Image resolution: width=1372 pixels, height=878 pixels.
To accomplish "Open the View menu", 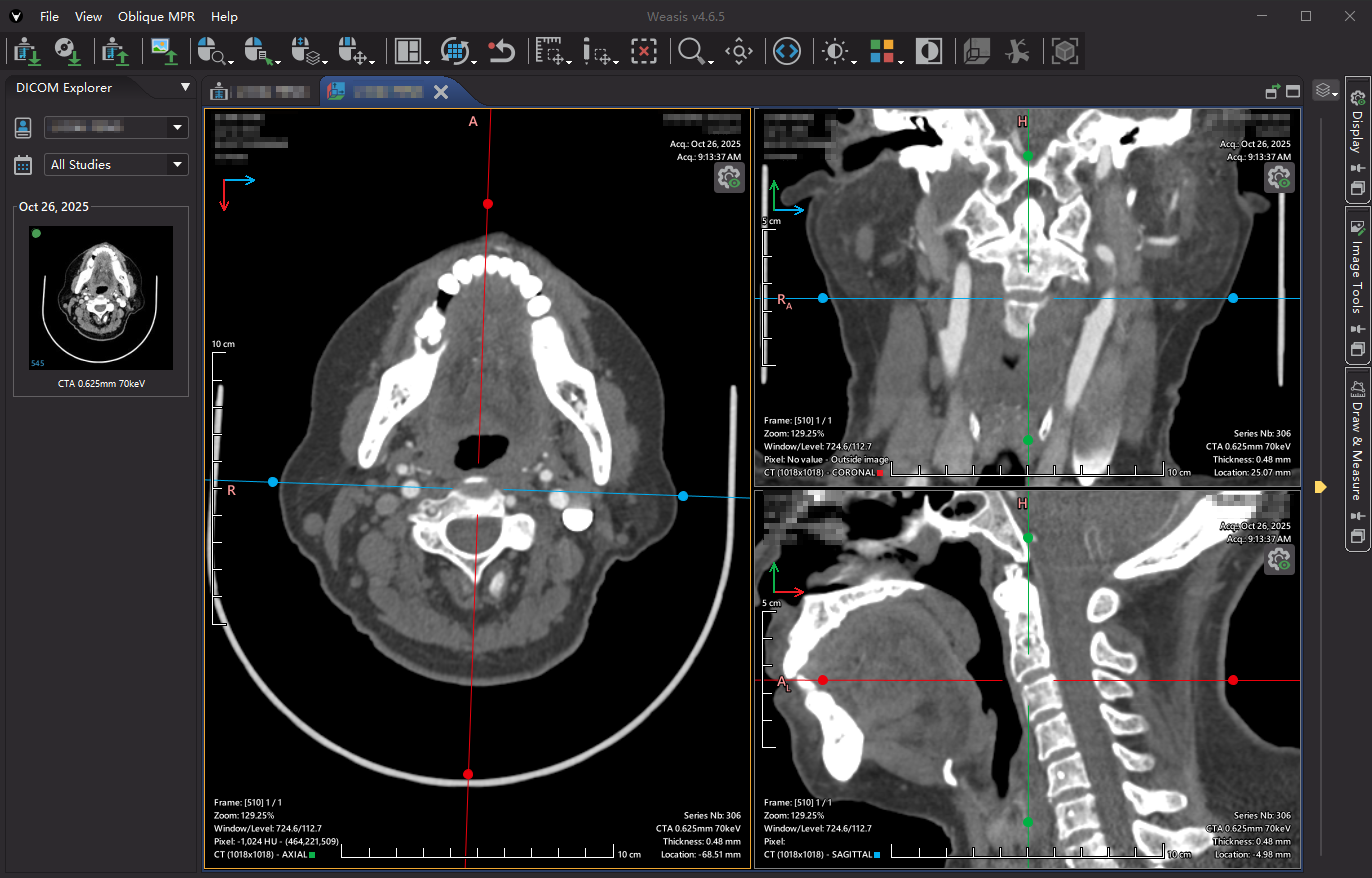I will pyautogui.click(x=88, y=17).
